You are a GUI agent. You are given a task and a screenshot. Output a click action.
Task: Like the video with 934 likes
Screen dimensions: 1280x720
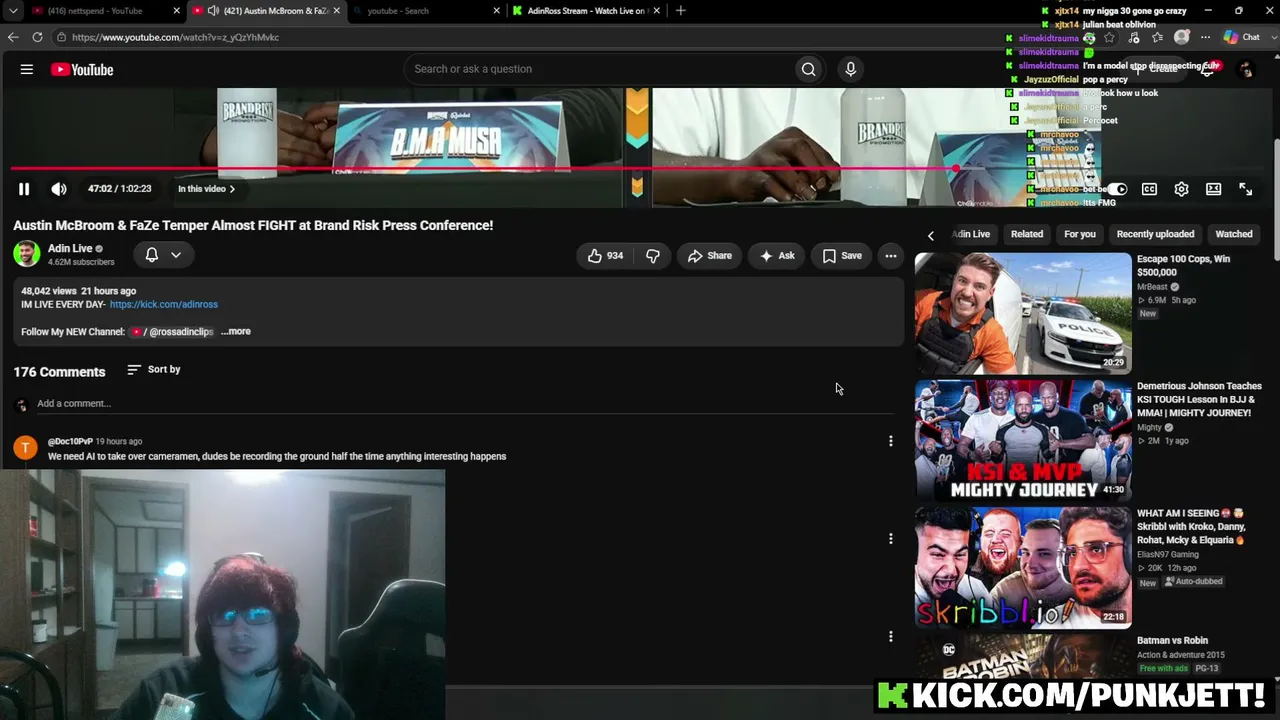click(605, 256)
